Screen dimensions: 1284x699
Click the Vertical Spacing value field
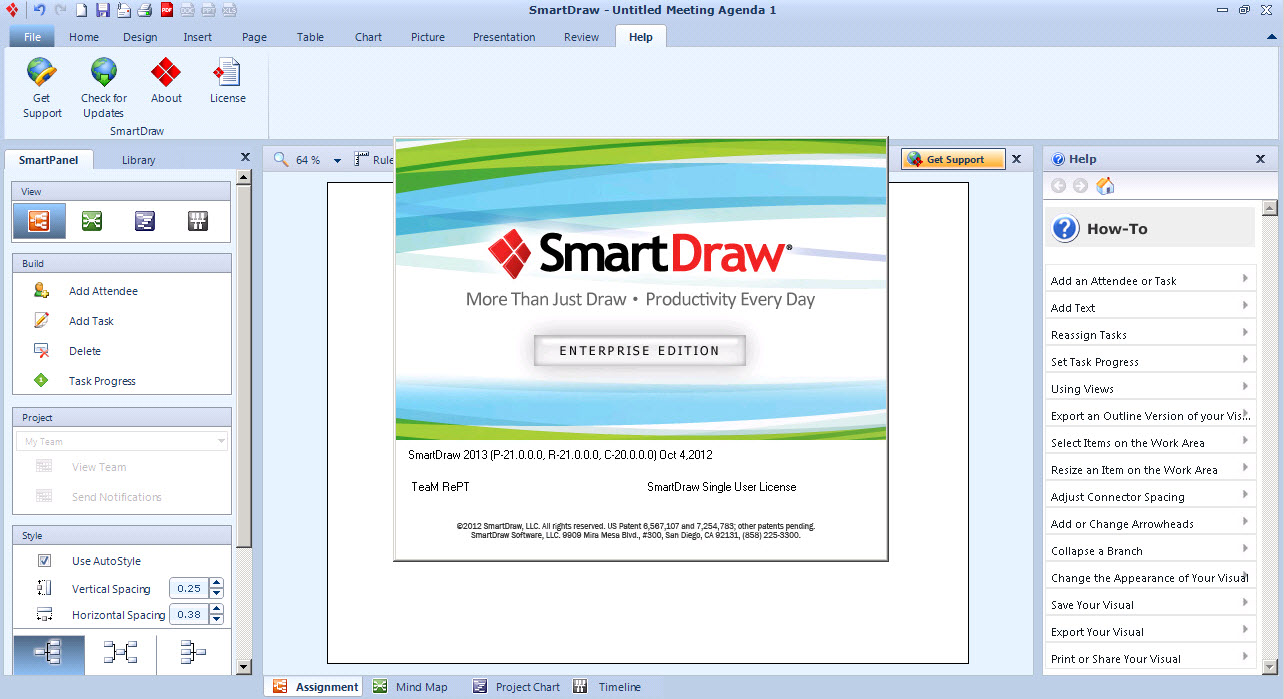pos(189,589)
